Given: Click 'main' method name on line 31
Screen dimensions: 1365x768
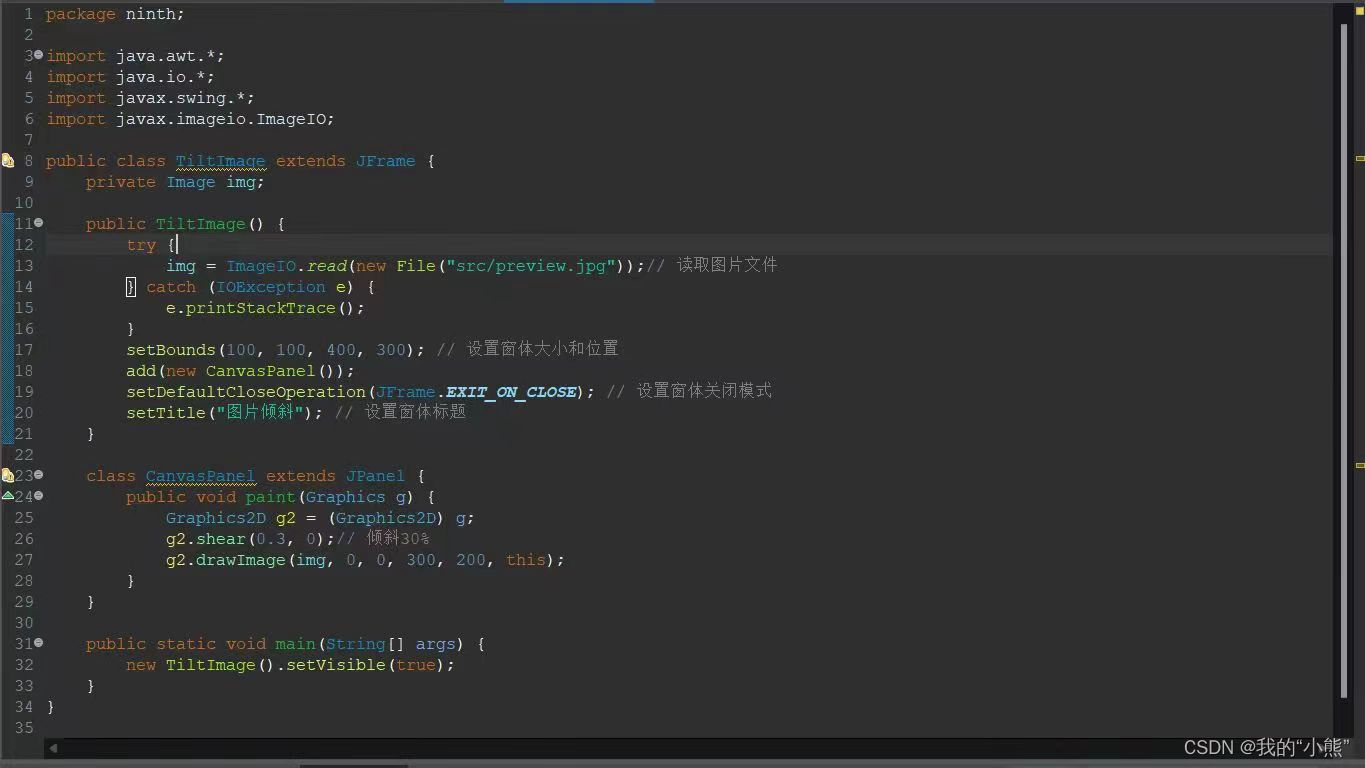Looking at the screenshot, I should click(295, 644).
